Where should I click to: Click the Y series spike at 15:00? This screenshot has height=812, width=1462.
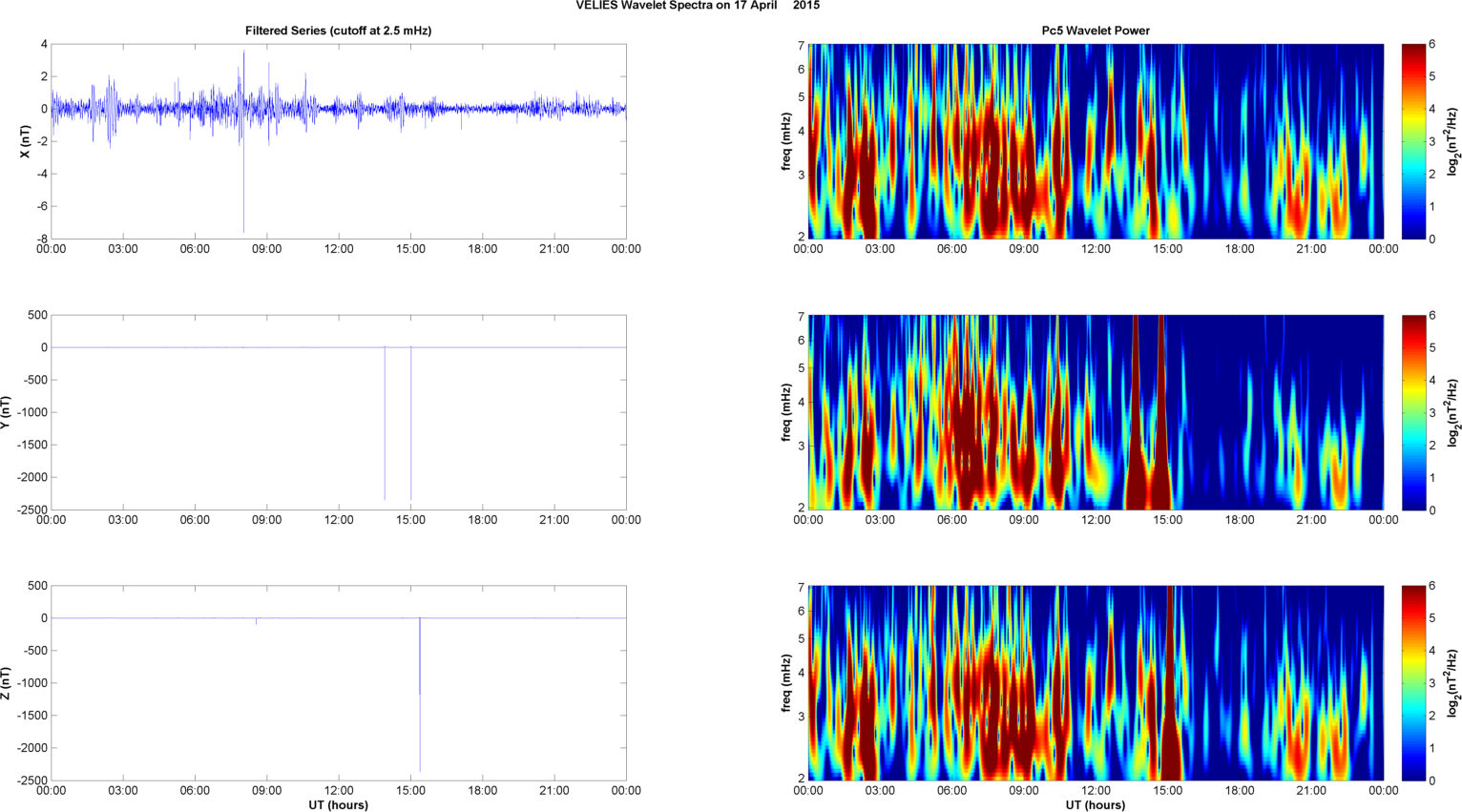pos(411,425)
